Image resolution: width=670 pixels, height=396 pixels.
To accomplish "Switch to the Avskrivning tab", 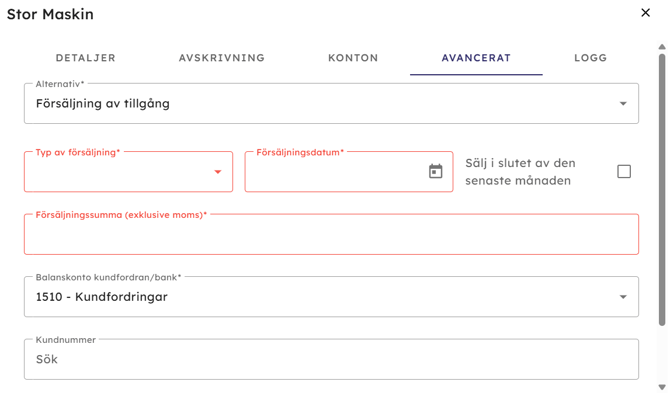I will (x=222, y=58).
